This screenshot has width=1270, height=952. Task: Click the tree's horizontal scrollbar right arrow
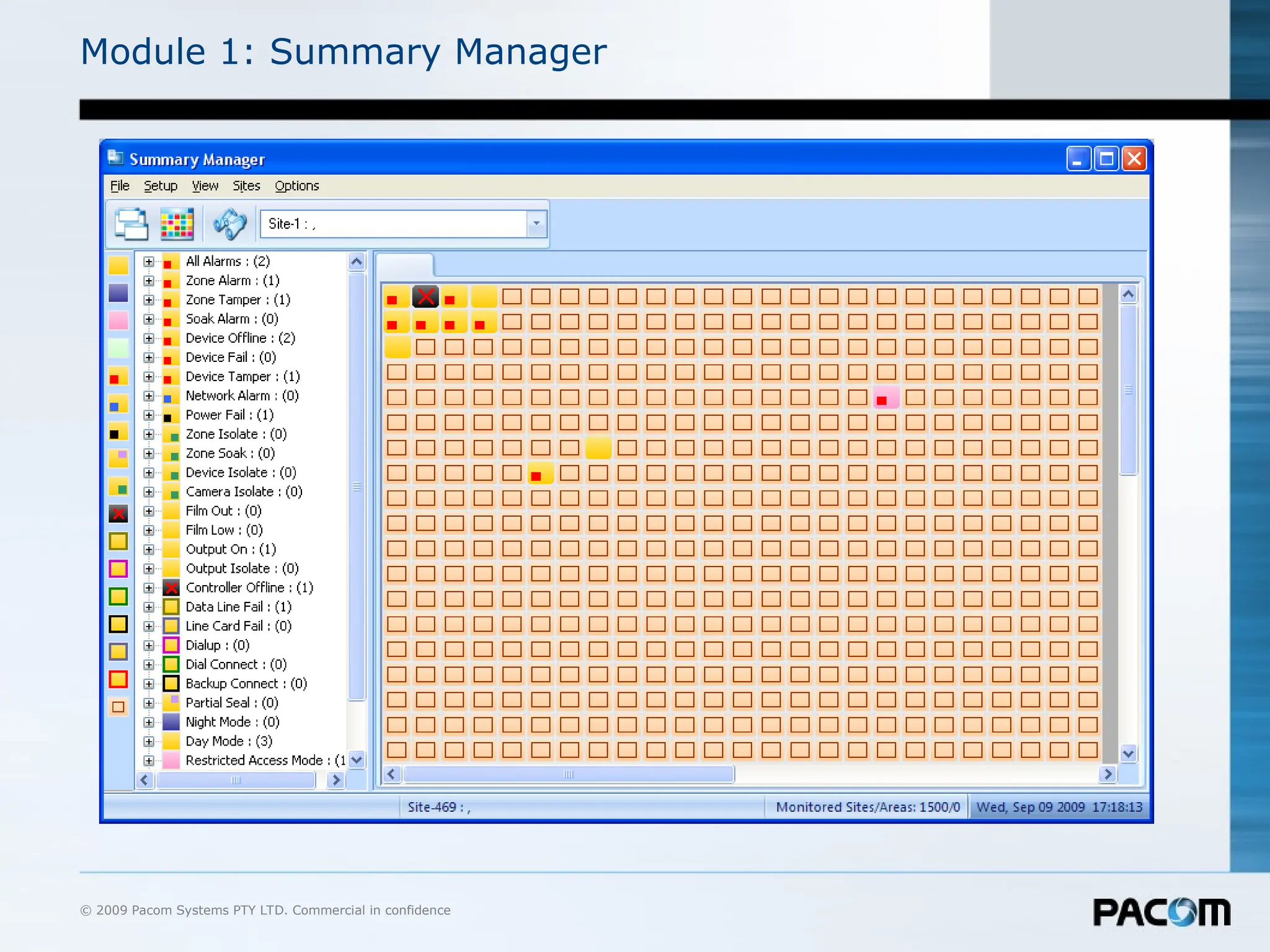coord(335,780)
